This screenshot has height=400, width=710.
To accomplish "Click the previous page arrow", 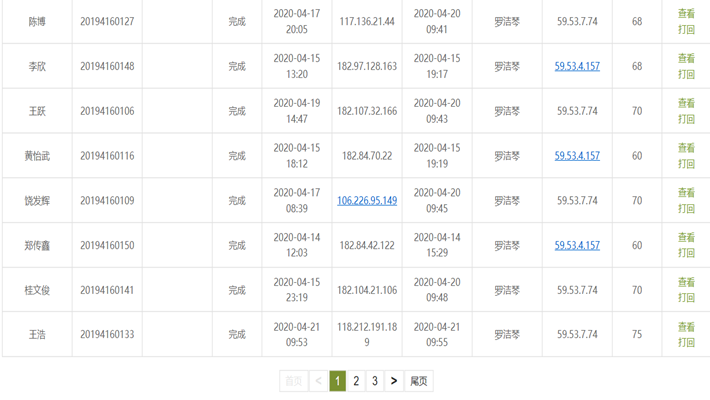I will pos(319,381).
